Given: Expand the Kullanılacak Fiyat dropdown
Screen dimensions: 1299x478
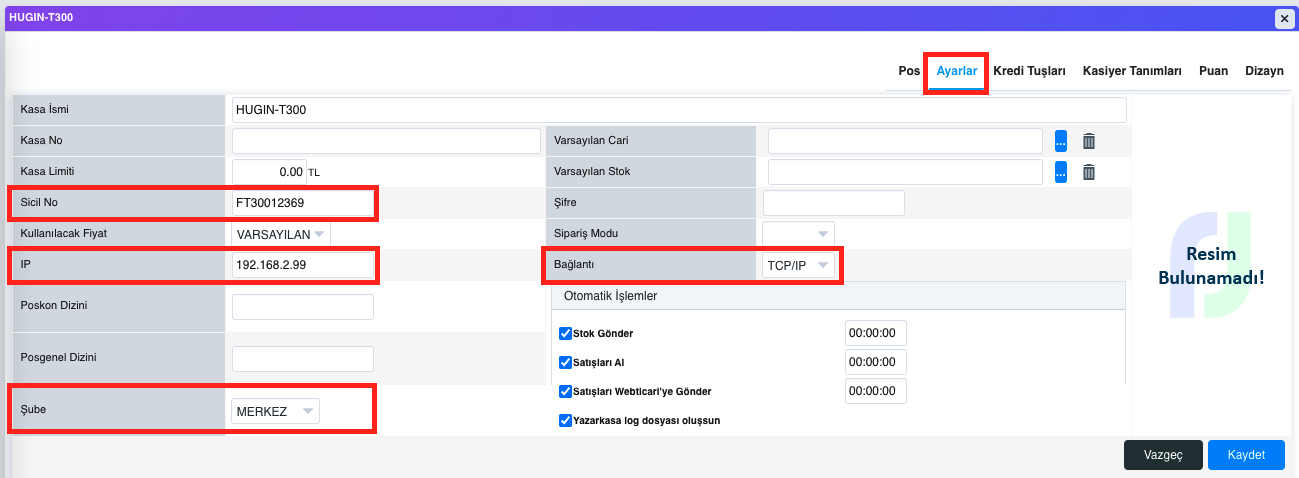Looking at the screenshot, I should [280, 234].
